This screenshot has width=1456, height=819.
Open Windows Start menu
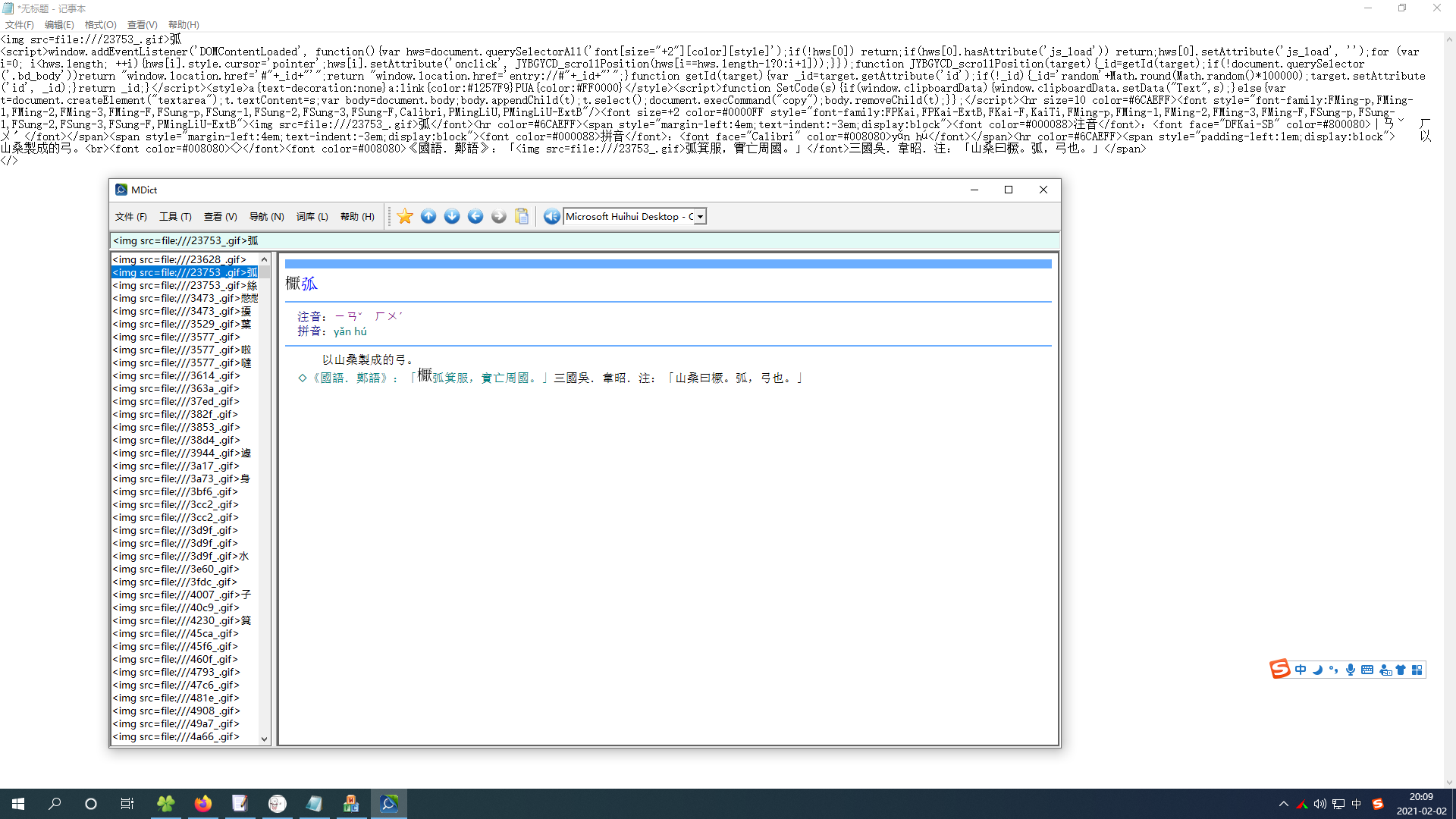click(18, 804)
